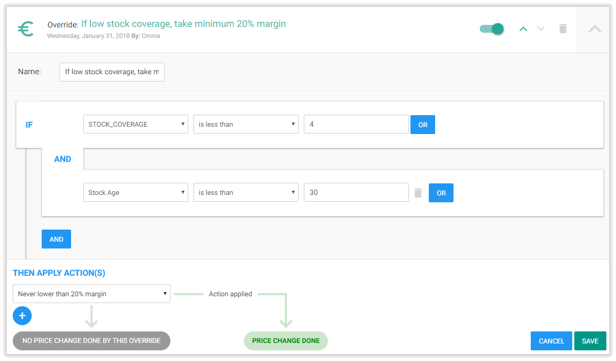Add OR condition next to the Stock Age row
The image size is (616, 361).
[441, 193]
